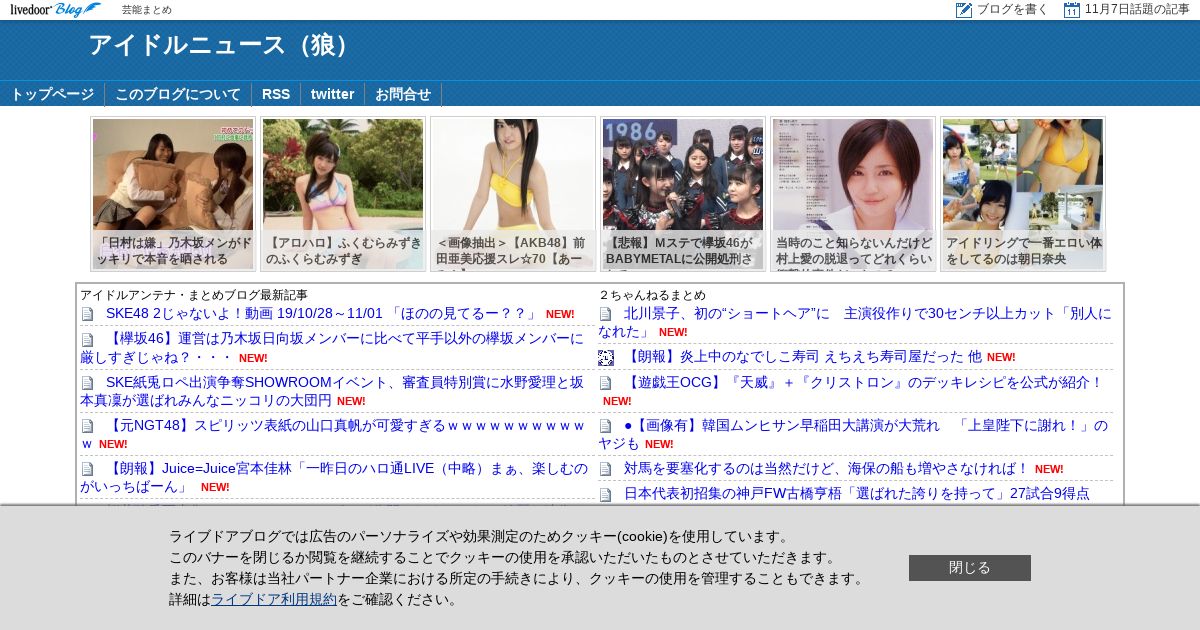Click document icon beside 遊戯王OCG article

[605, 383]
